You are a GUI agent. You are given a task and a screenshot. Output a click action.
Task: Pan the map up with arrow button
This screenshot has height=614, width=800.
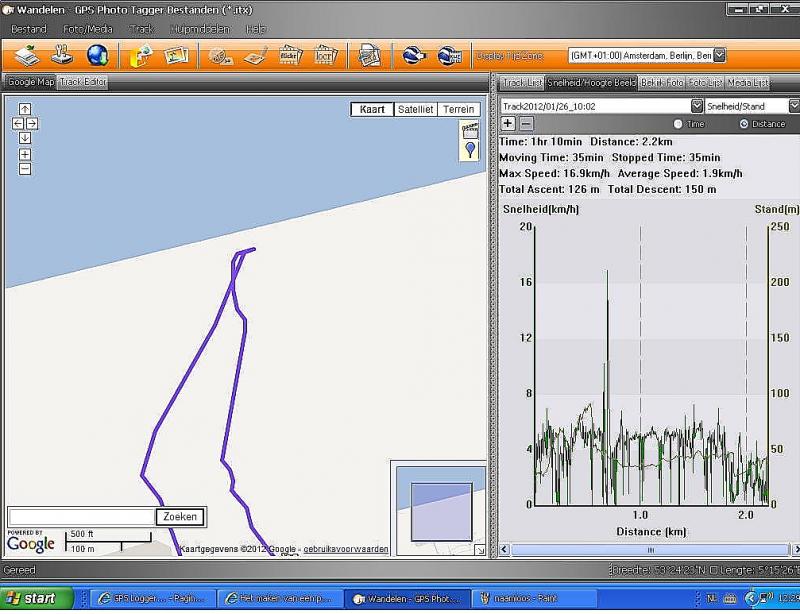tap(25, 109)
